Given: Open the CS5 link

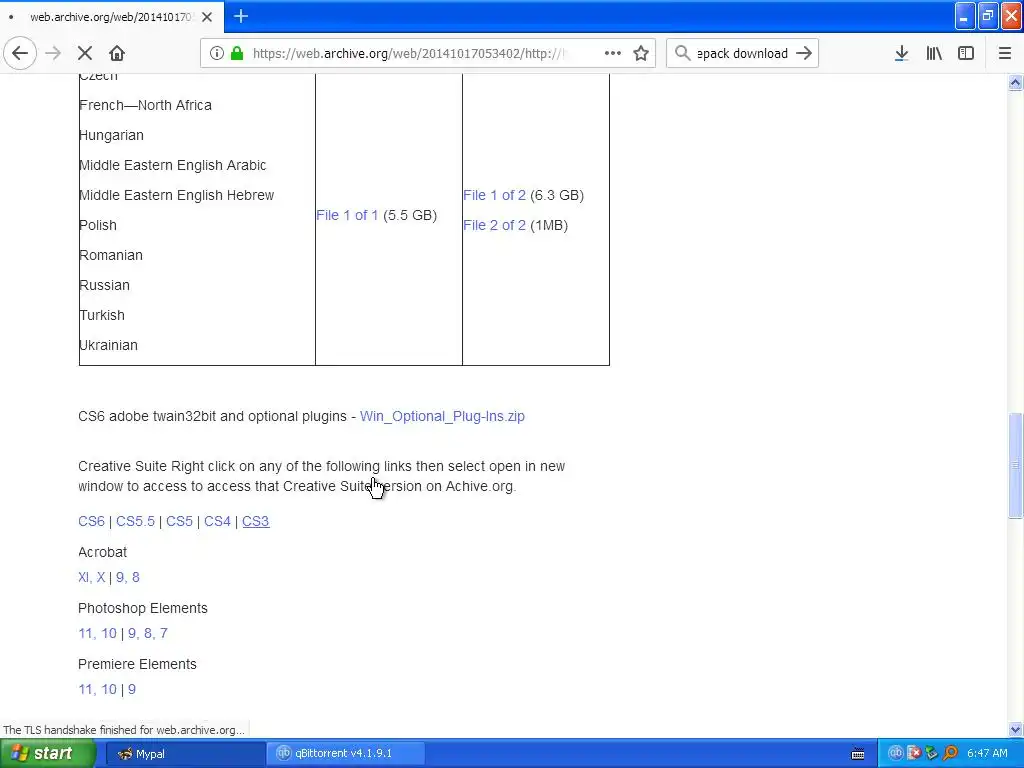Looking at the screenshot, I should [x=179, y=521].
